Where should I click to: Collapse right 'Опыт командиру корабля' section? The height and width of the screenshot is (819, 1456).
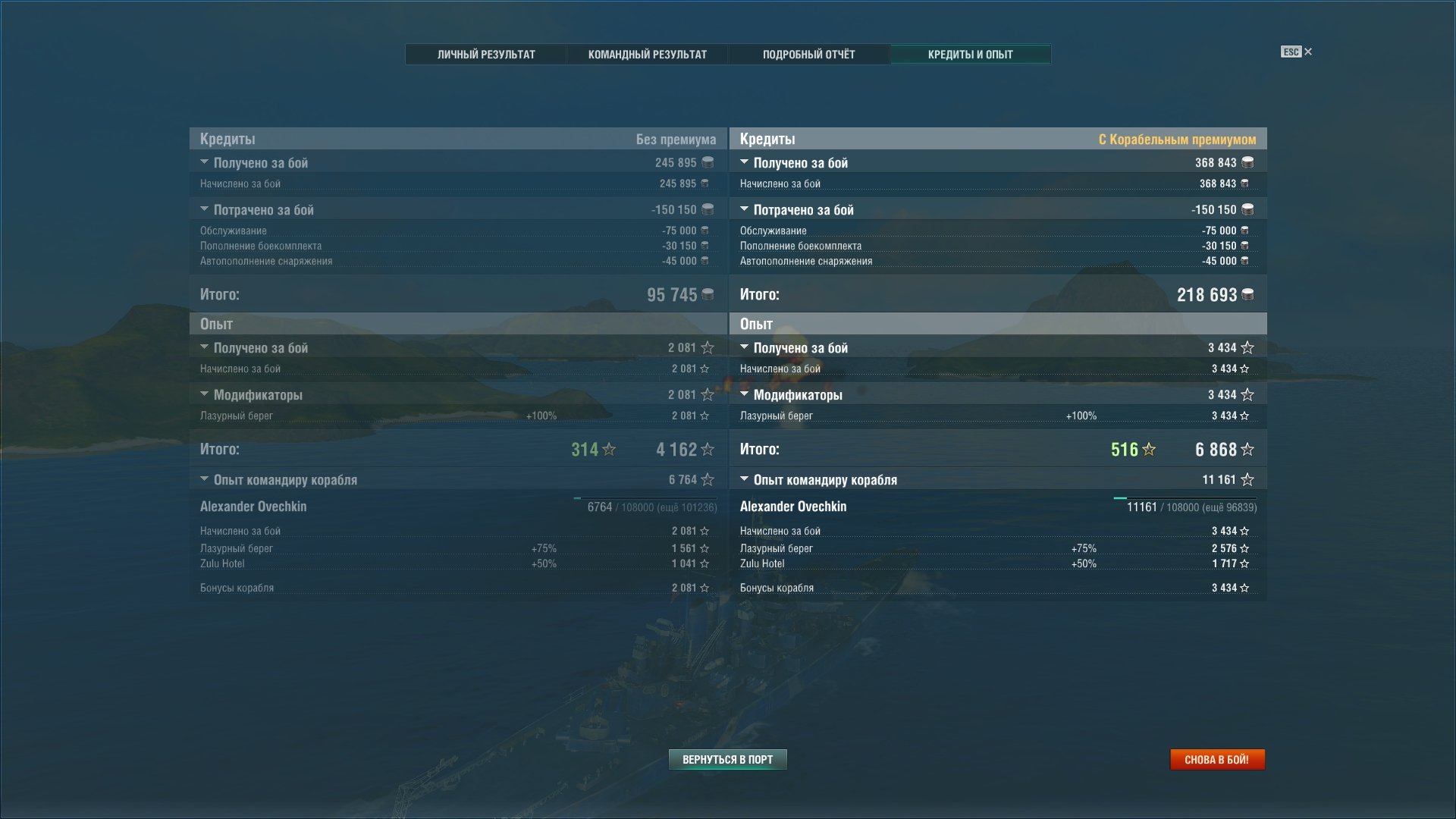pos(744,479)
